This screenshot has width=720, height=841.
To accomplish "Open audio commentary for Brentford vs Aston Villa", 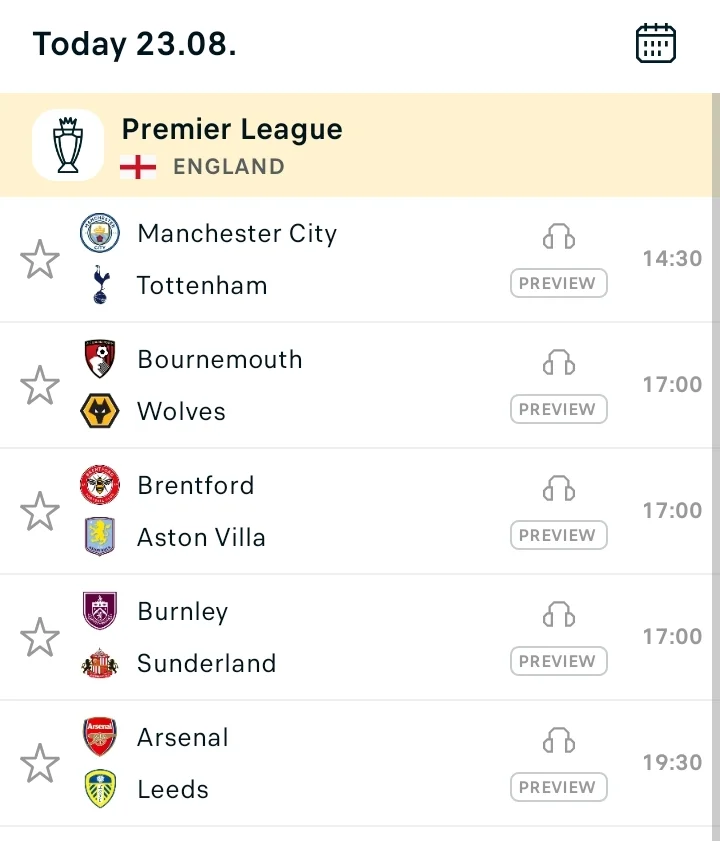I will pos(559,488).
